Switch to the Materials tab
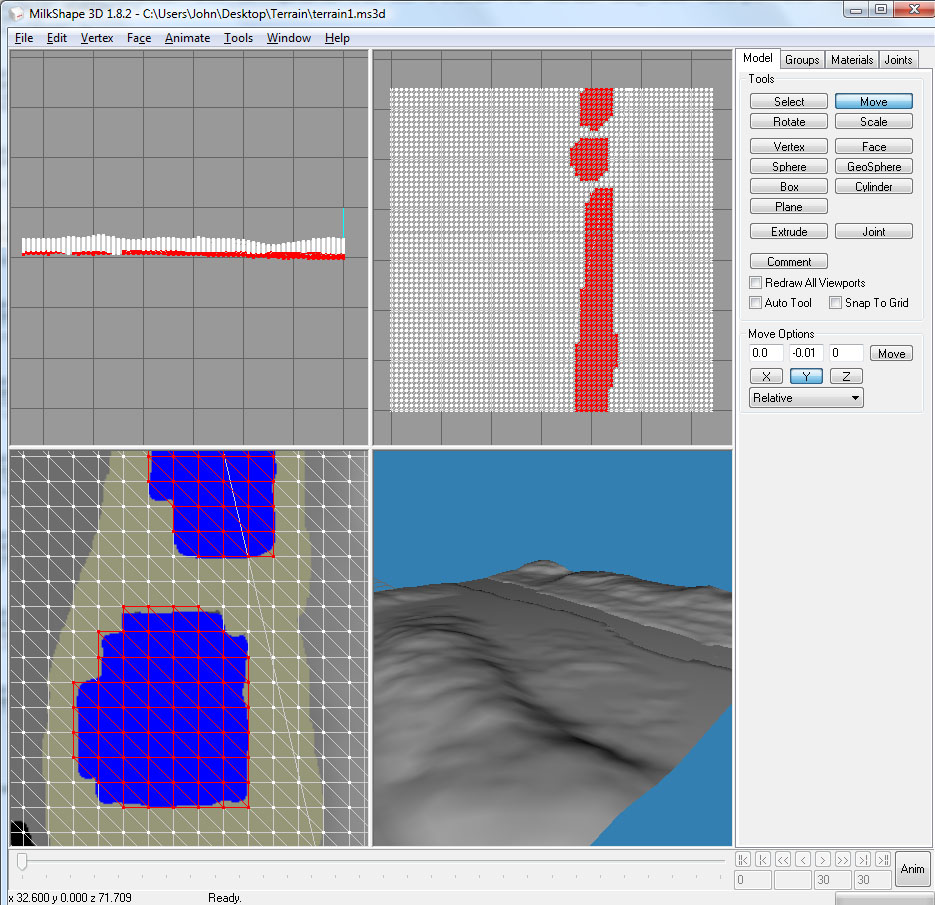This screenshot has width=935, height=905. 852,60
